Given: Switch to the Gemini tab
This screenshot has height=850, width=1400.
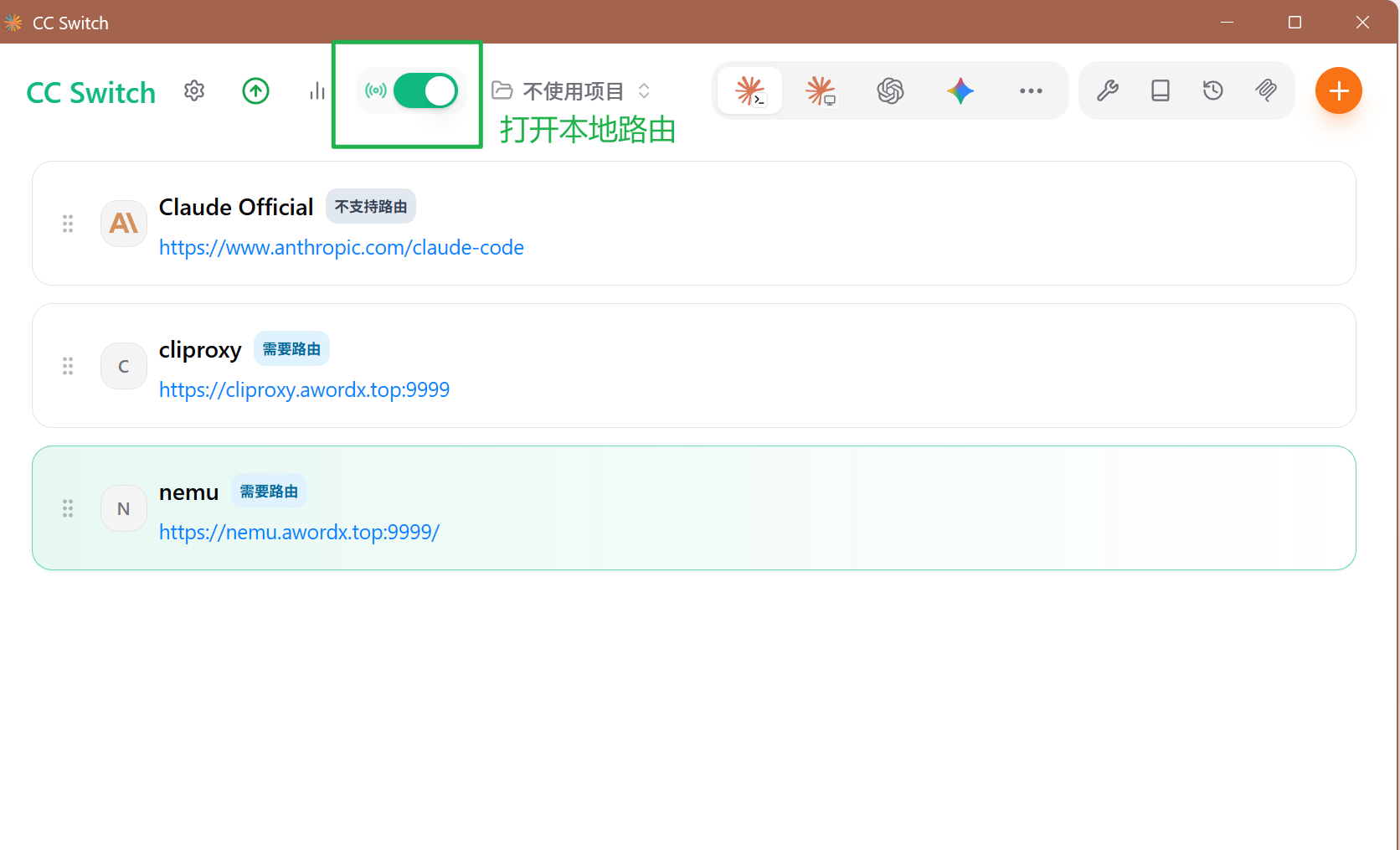Looking at the screenshot, I should point(960,90).
